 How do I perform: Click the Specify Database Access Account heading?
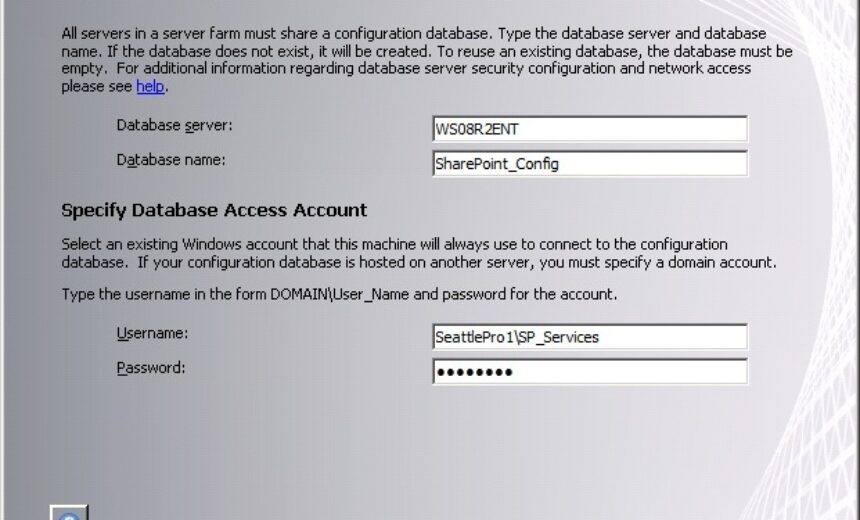[x=214, y=211]
